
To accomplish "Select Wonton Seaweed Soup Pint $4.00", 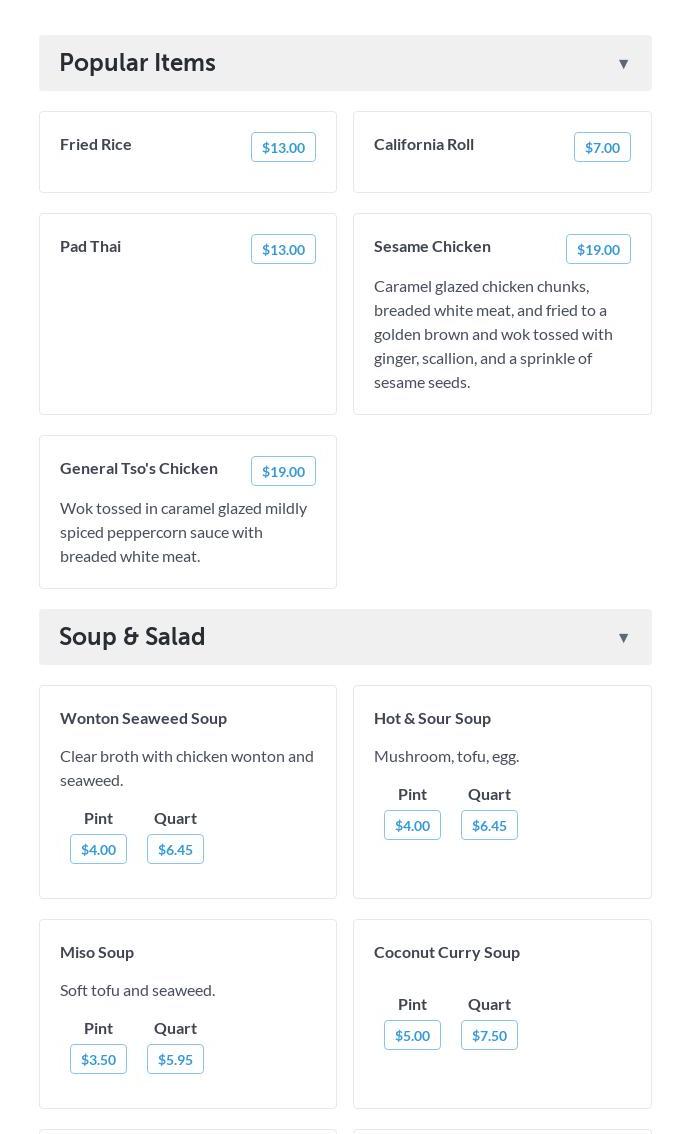I will 98,850.
